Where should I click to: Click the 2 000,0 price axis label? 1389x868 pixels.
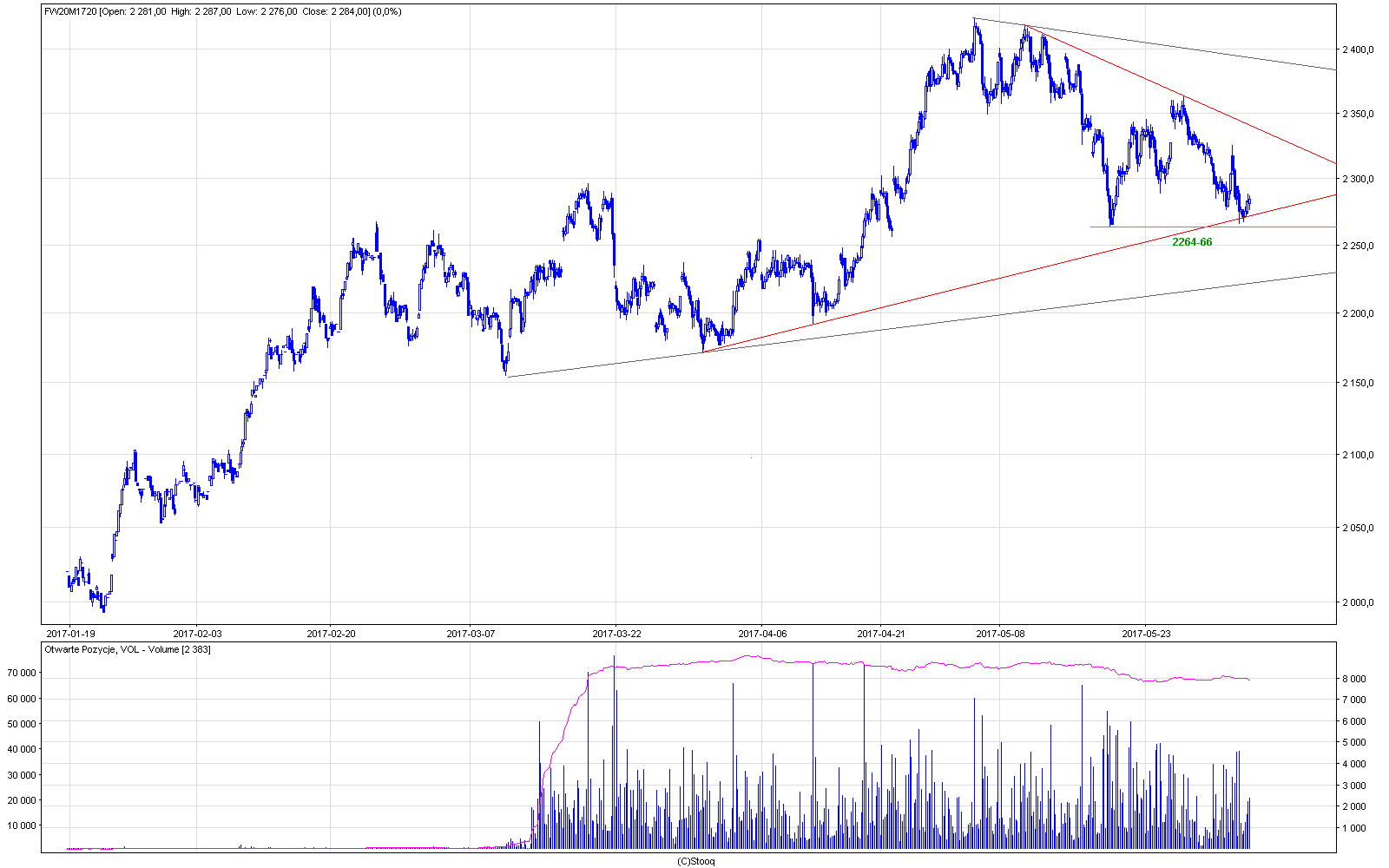[x=1358, y=602]
